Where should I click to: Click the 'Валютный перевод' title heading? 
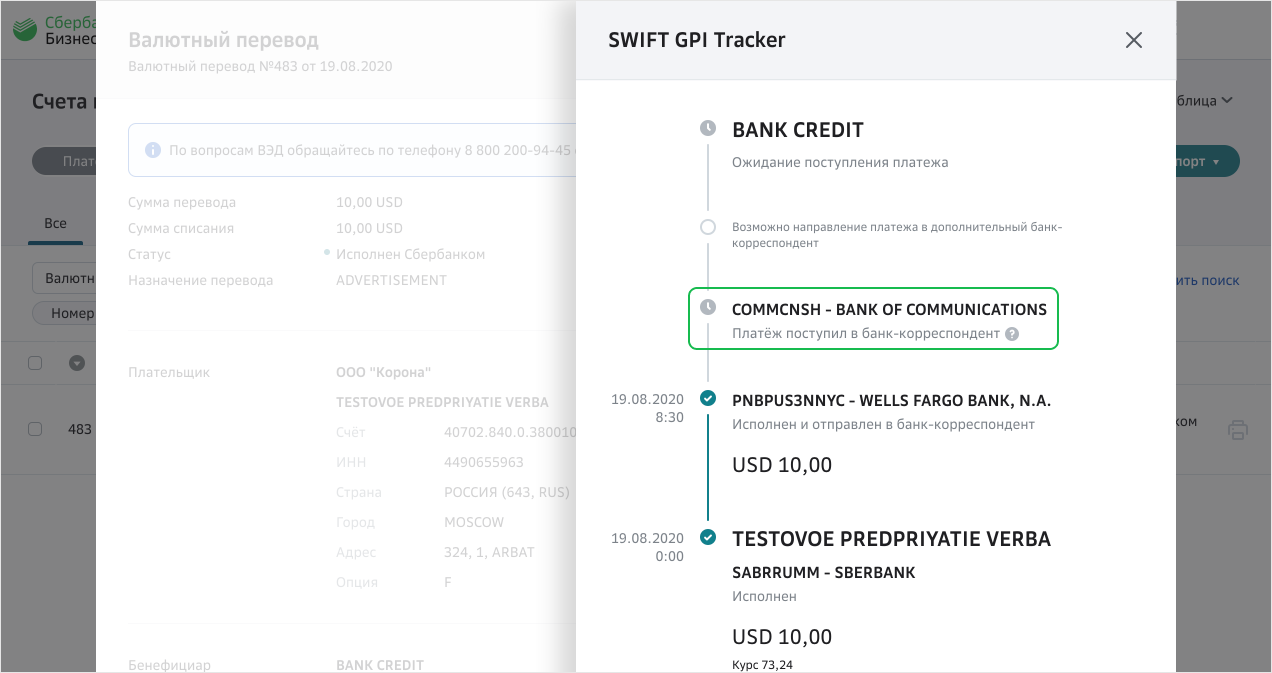[x=223, y=41]
